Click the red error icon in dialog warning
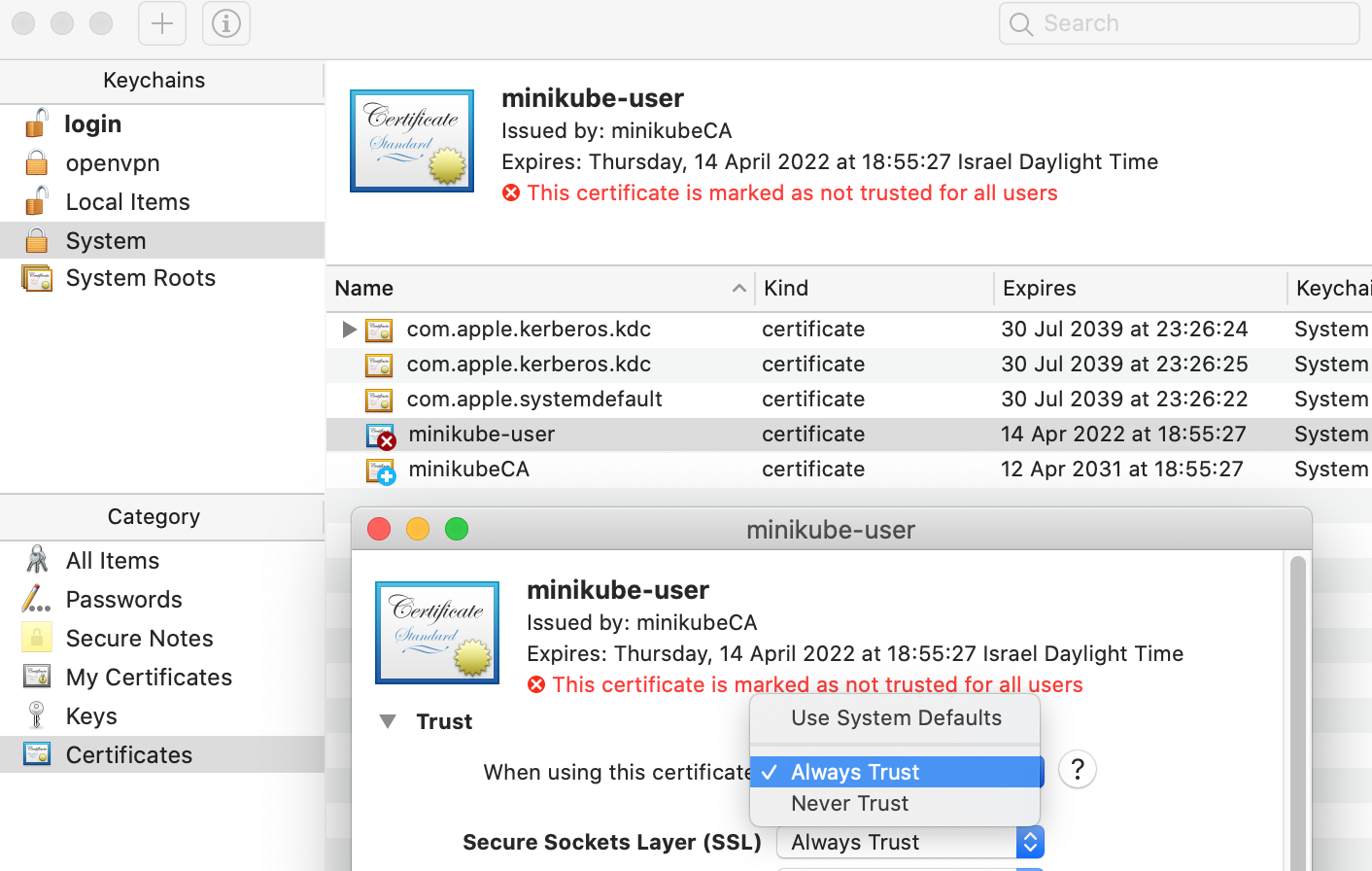The image size is (1372, 871). (x=536, y=684)
